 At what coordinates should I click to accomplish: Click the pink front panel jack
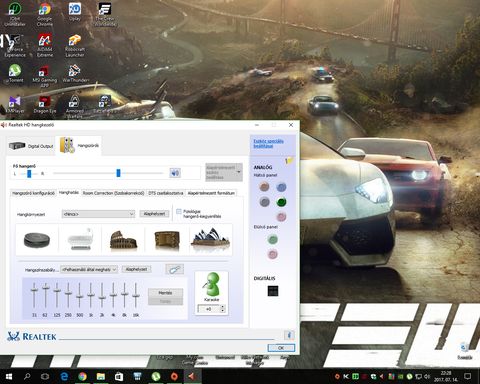click(x=273, y=254)
